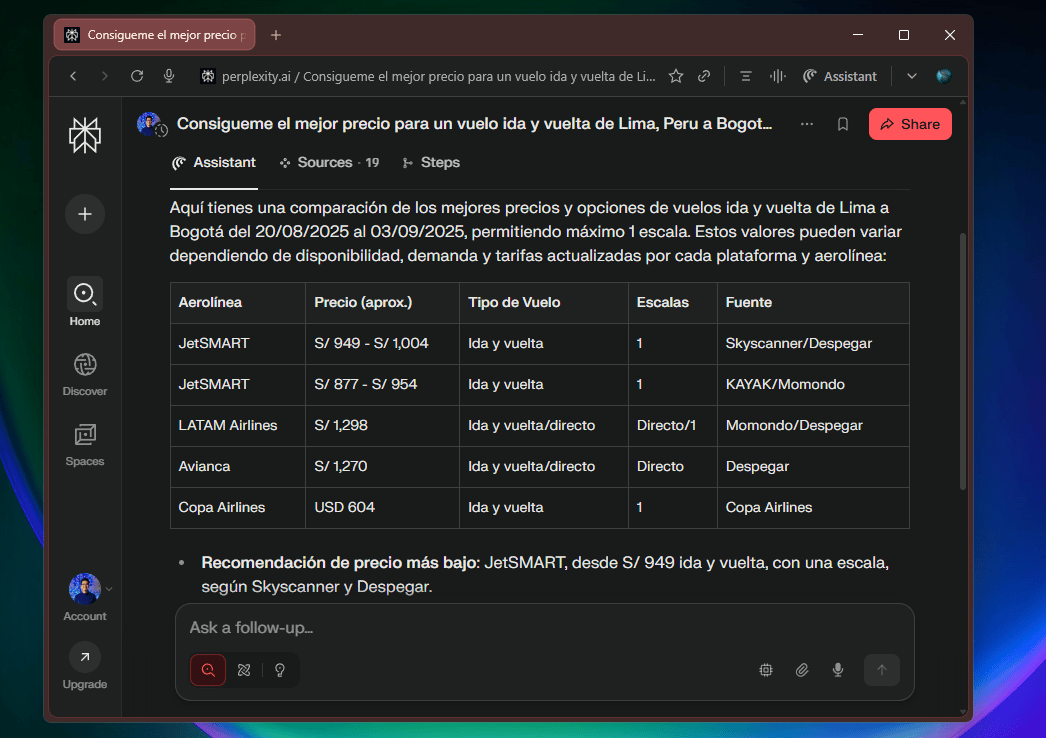This screenshot has height=738, width=1046.
Task: Focus the 'Ask a follow-up' input field
Action: (544, 628)
